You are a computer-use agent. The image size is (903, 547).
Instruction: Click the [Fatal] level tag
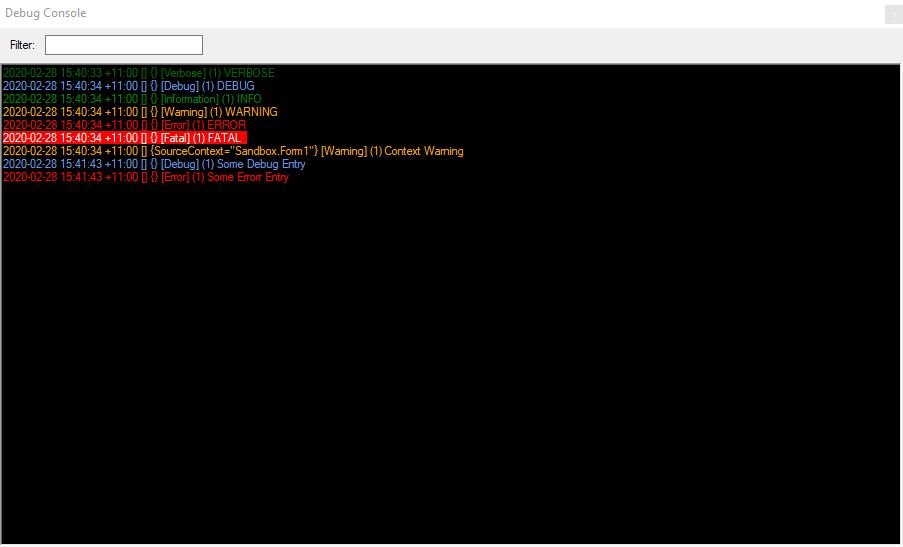point(175,138)
